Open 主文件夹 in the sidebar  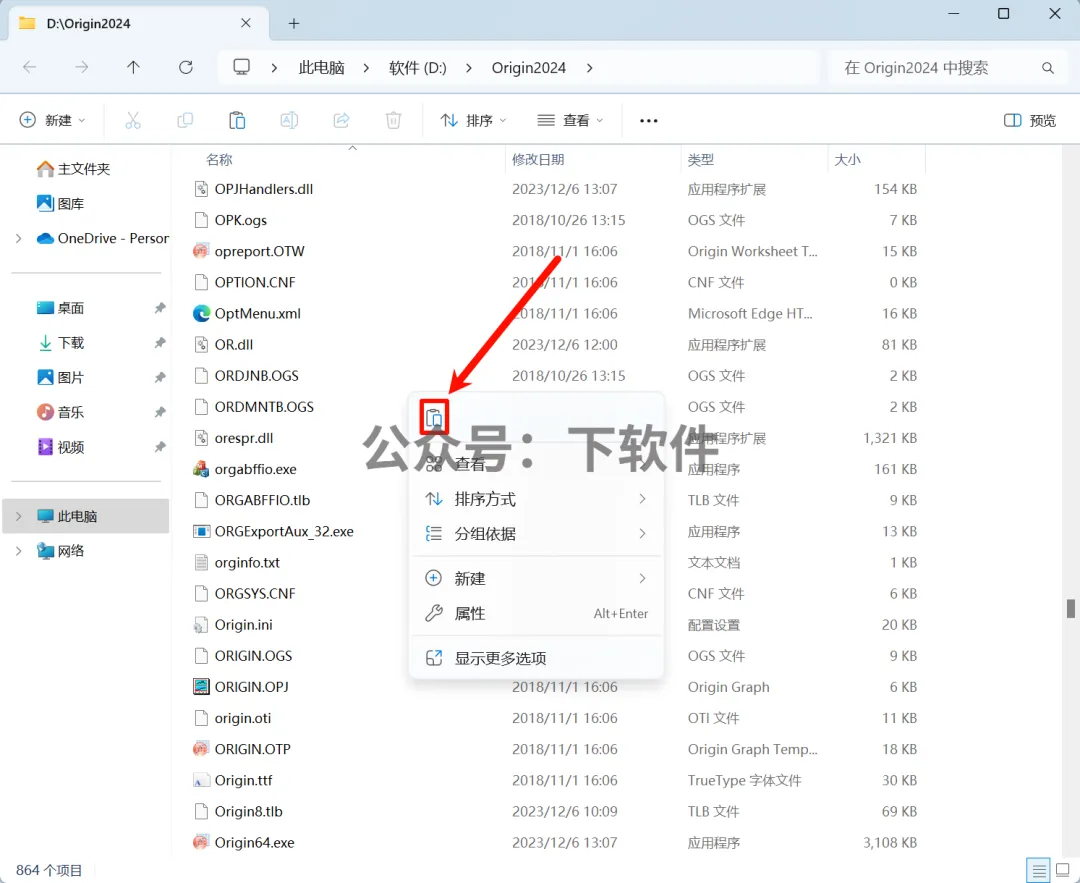click(74, 169)
